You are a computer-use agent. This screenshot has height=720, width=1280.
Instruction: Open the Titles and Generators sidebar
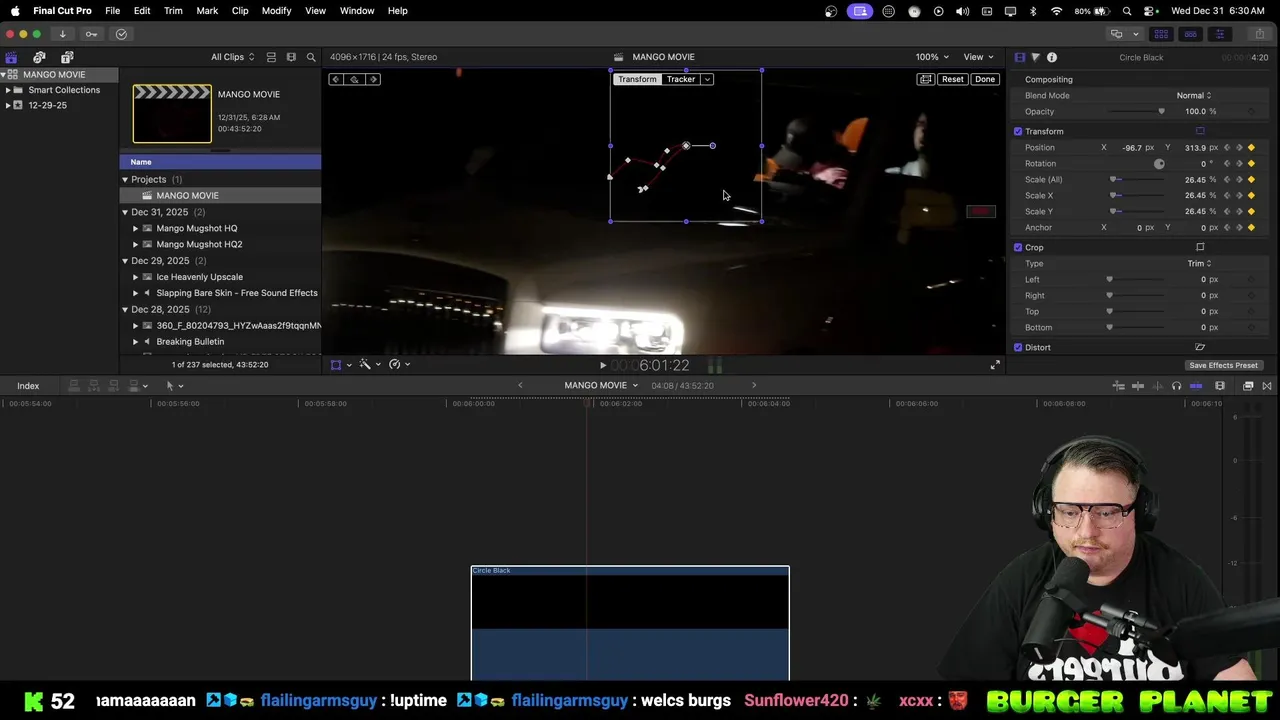point(67,57)
